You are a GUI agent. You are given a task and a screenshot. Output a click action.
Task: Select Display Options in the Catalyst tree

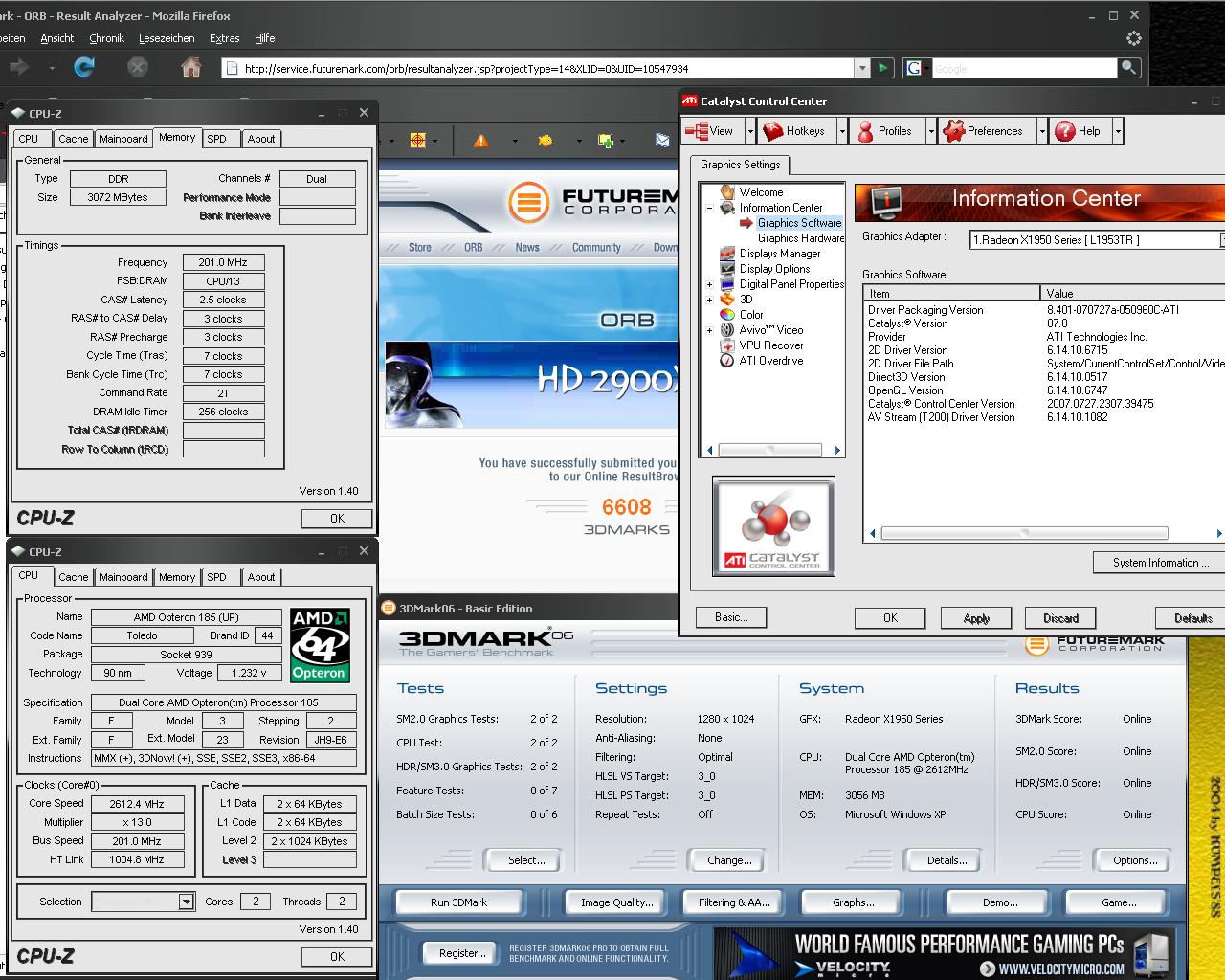click(774, 269)
